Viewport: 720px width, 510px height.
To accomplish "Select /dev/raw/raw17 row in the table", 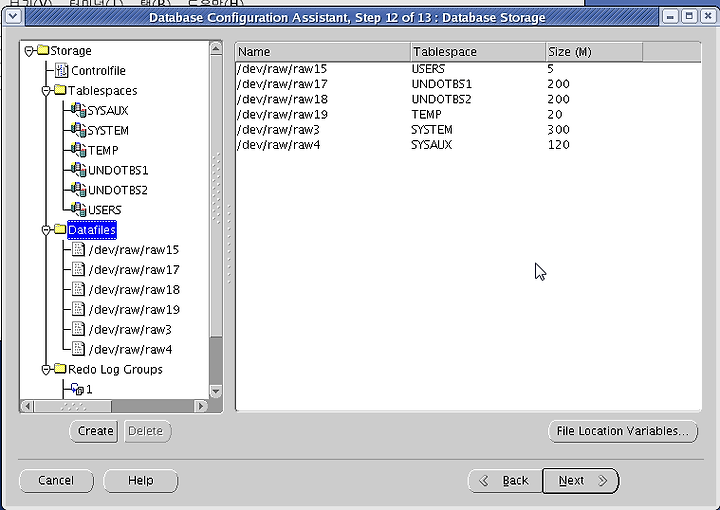I will 468,84.
